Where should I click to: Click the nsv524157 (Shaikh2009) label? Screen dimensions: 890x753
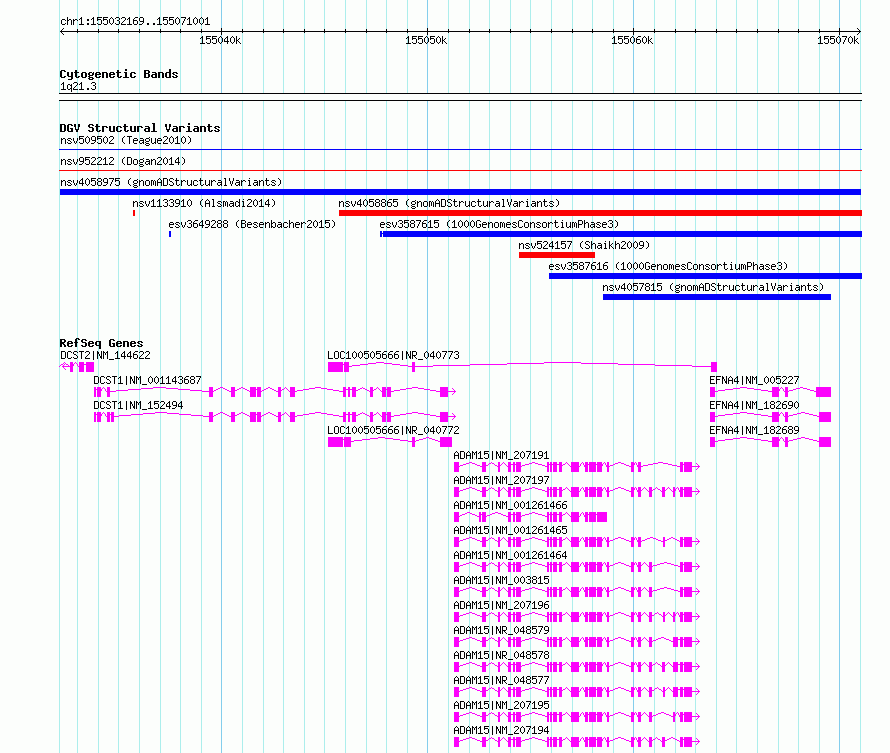point(584,245)
